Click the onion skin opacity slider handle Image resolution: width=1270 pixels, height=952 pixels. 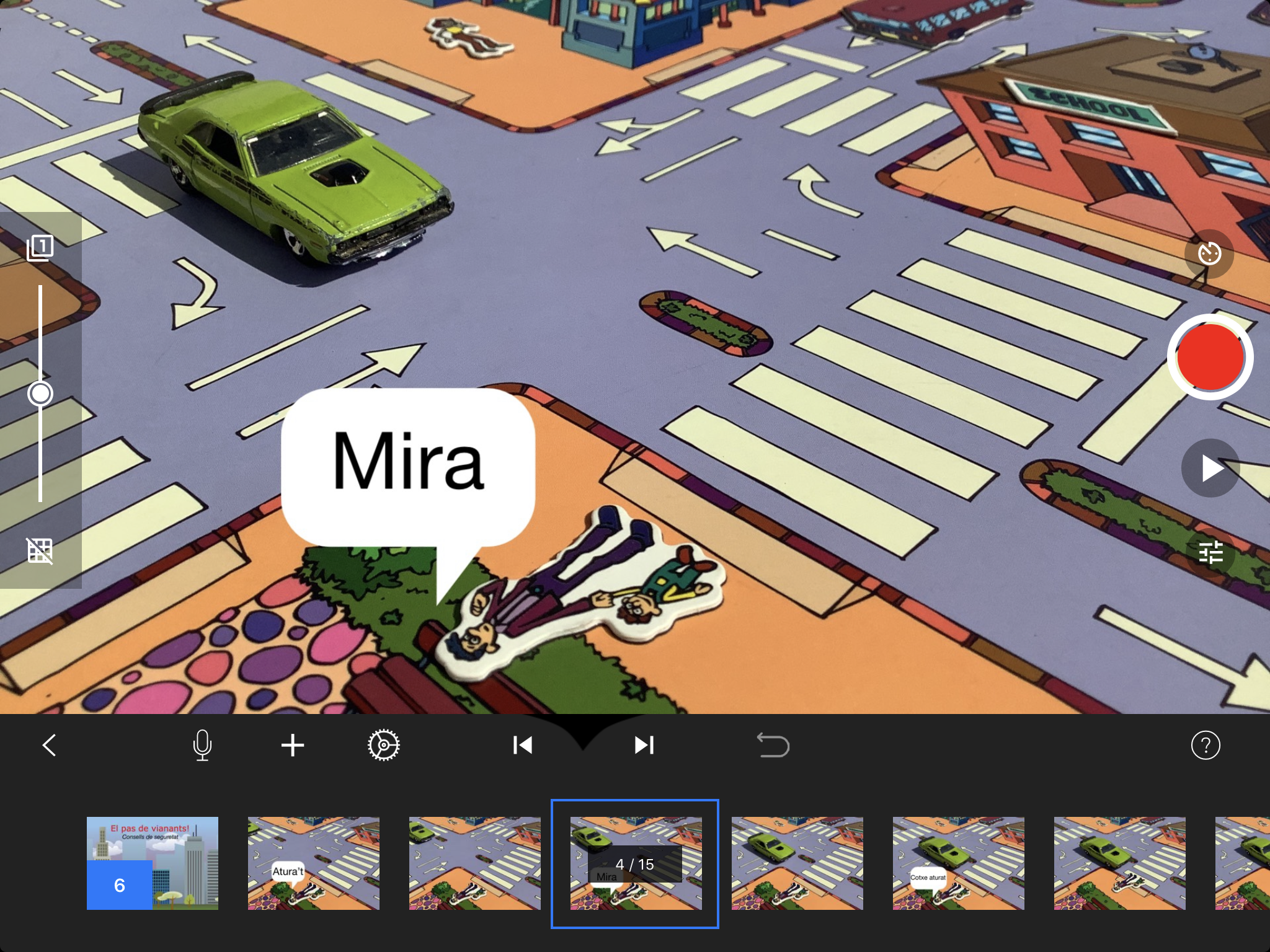(40, 394)
